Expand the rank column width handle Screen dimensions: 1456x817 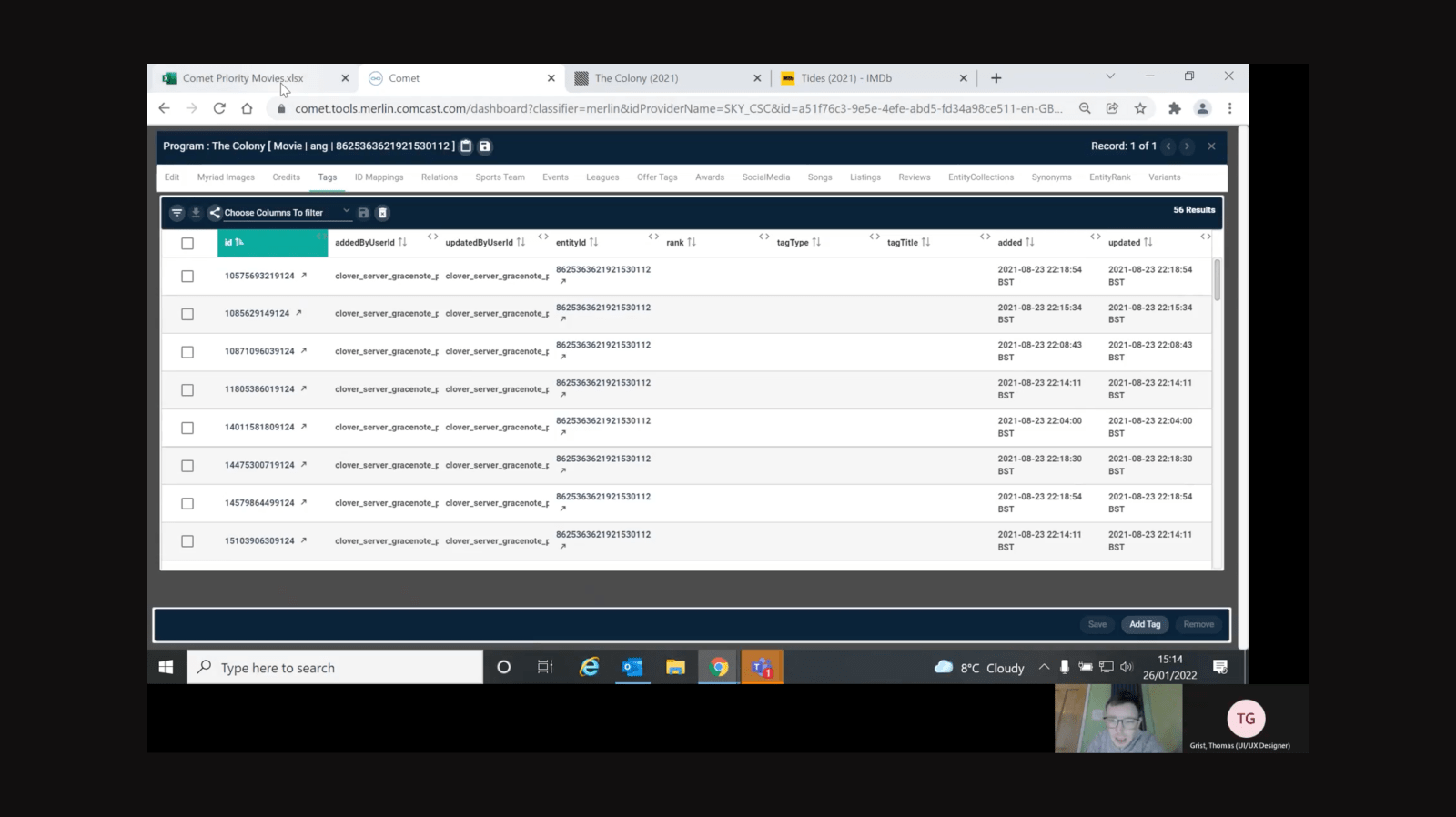click(x=764, y=237)
